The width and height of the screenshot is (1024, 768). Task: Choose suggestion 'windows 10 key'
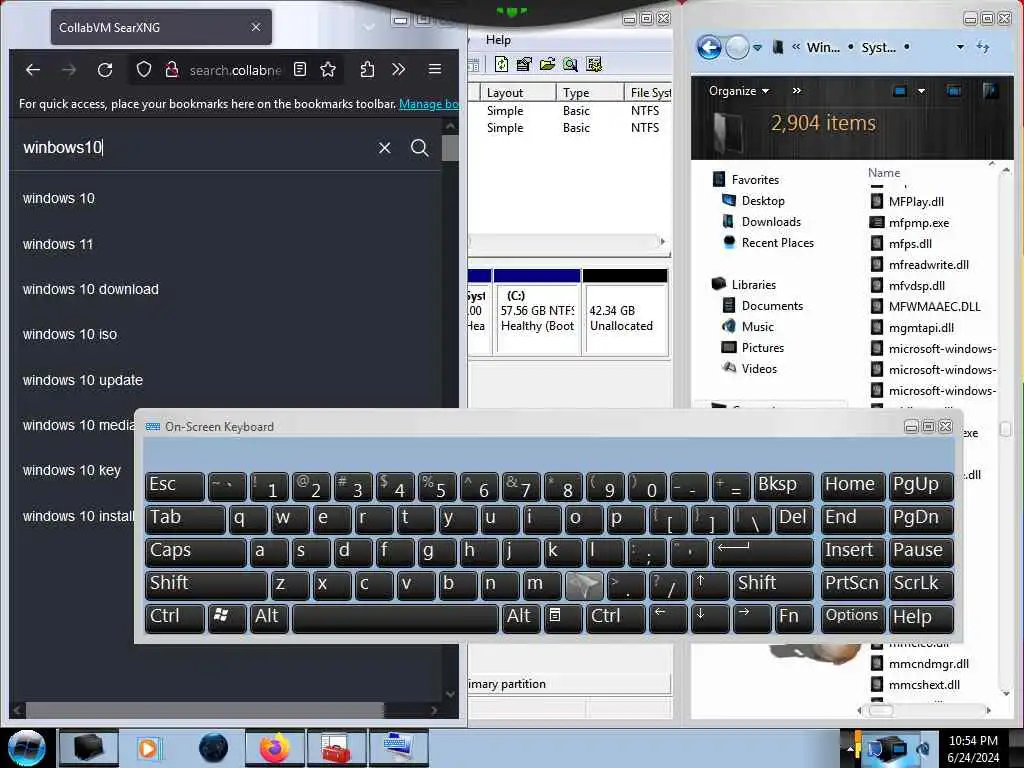point(72,470)
